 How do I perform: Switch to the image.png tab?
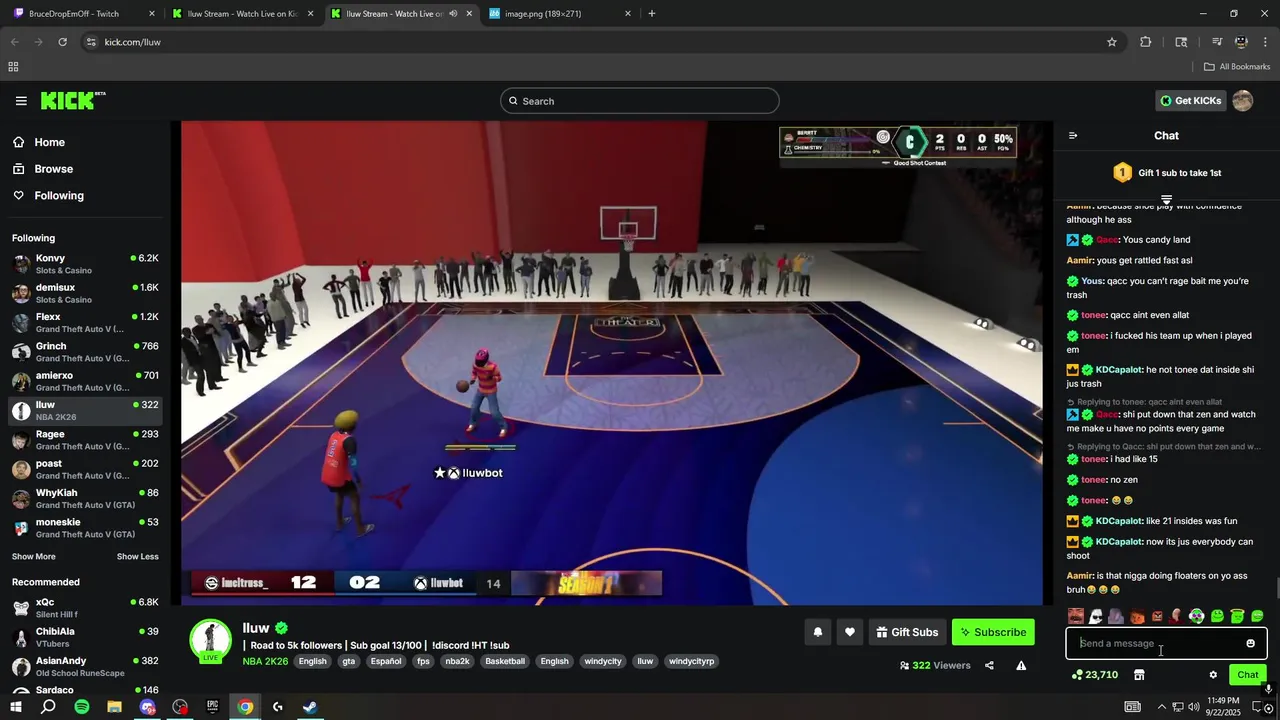560,14
